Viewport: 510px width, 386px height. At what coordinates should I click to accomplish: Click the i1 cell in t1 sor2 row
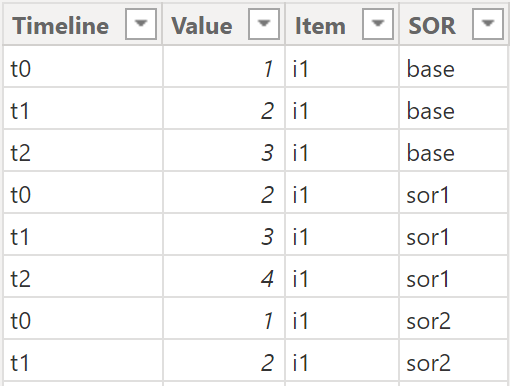pyautogui.click(x=342, y=360)
